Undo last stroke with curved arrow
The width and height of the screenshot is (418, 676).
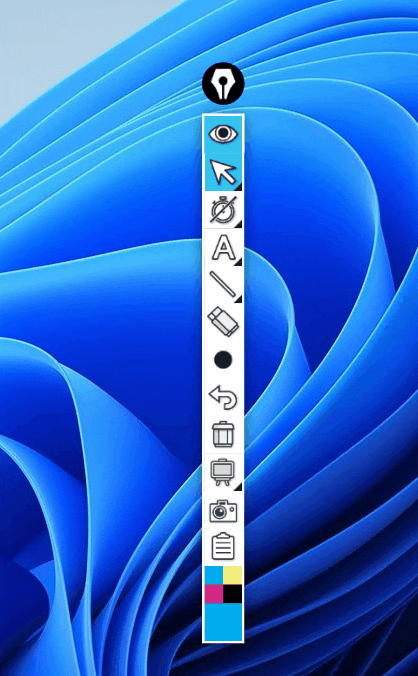tap(223, 397)
